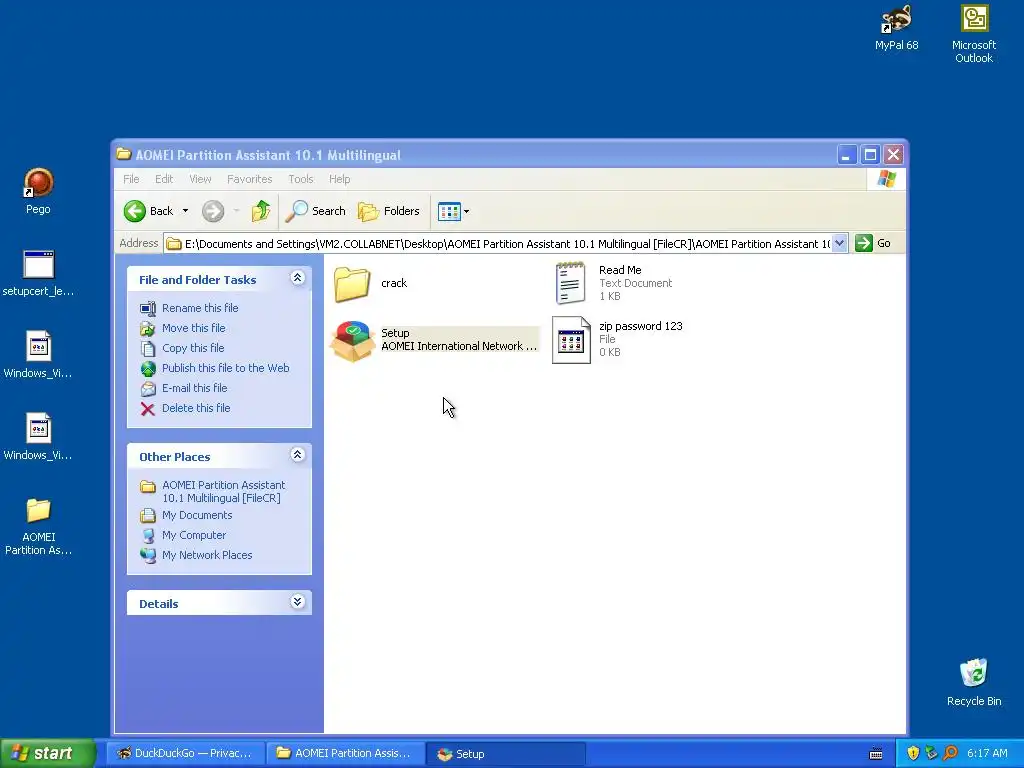Switch to AOMEI Partition Assis... taskbar button
This screenshot has height=768, width=1024.
coord(345,754)
